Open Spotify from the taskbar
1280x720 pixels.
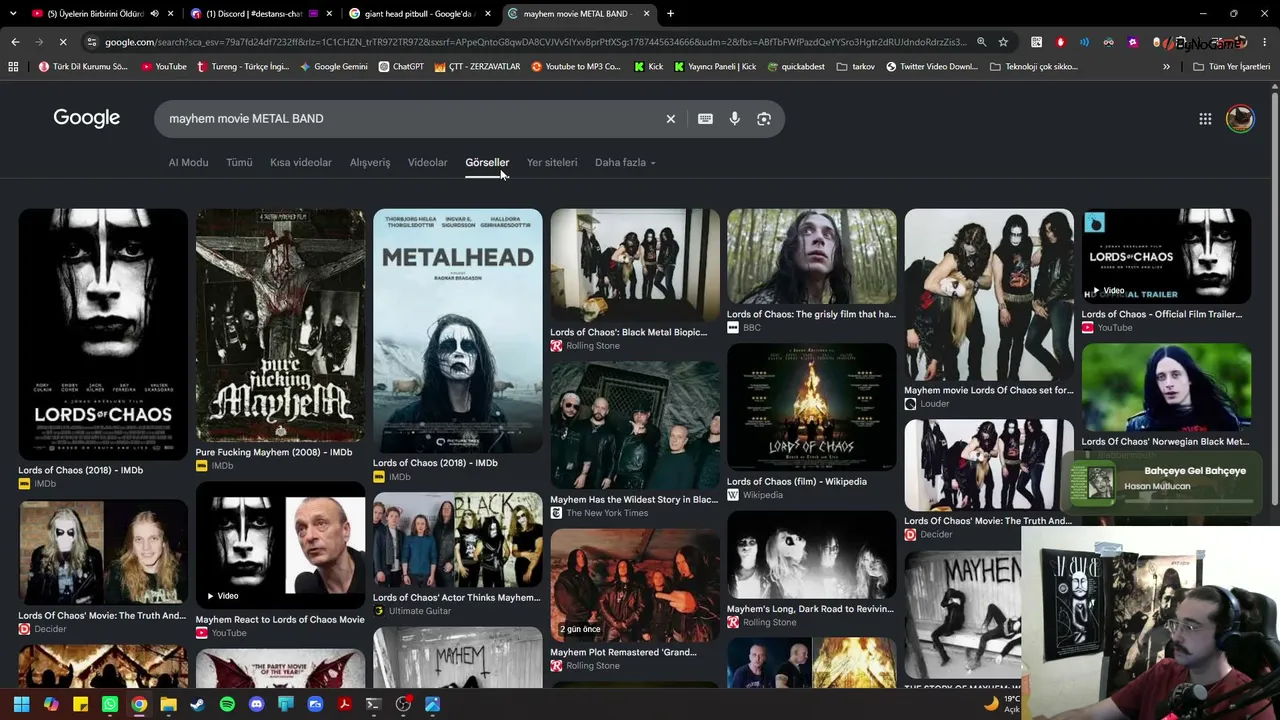click(x=227, y=704)
